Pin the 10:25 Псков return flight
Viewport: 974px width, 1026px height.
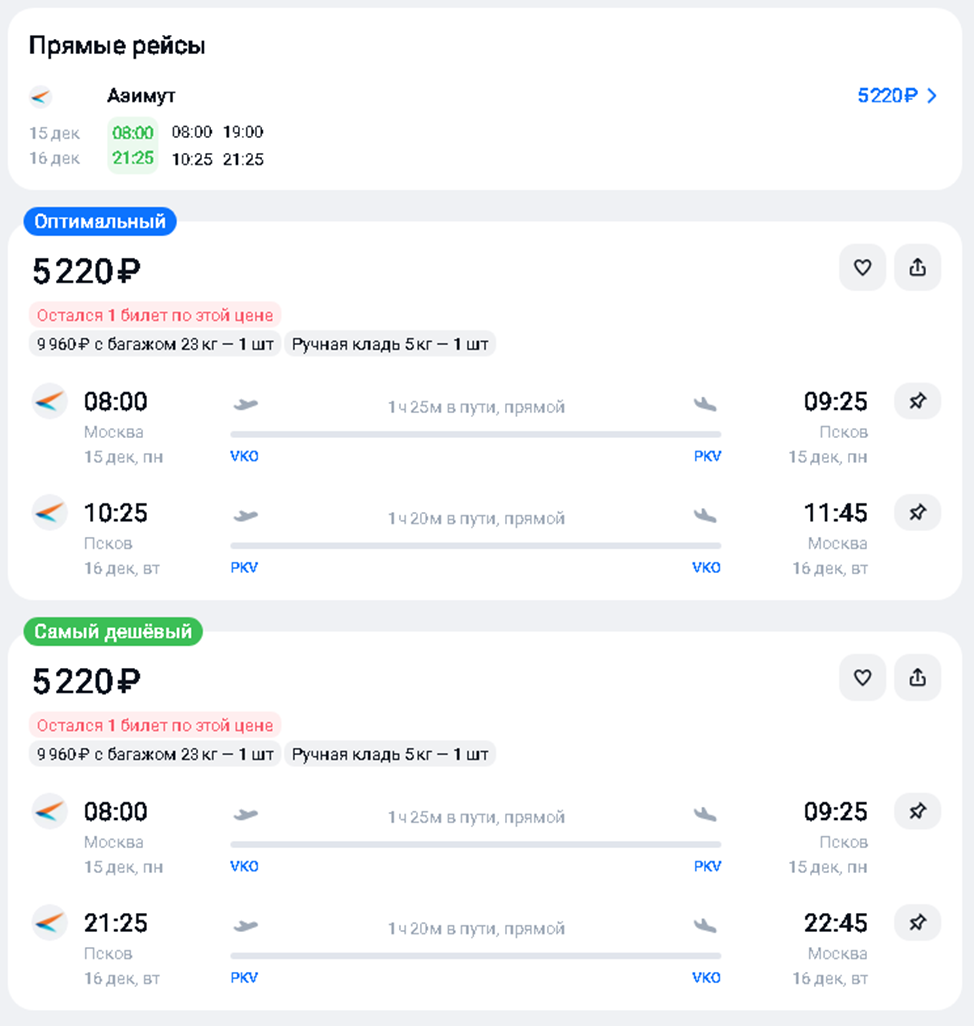pyautogui.click(x=917, y=512)
